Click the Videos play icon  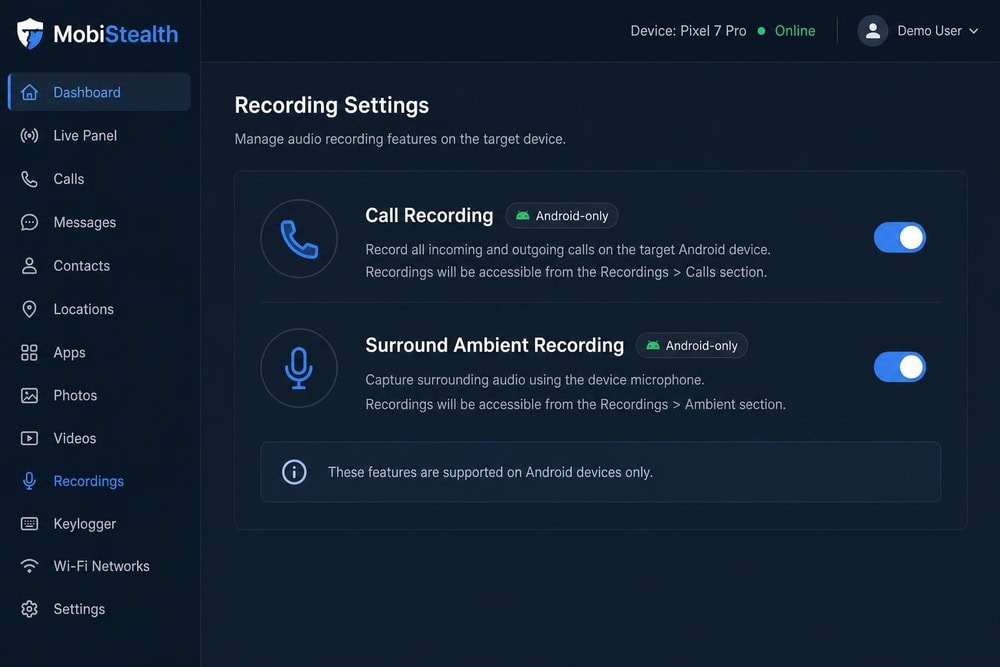point(29,438)
